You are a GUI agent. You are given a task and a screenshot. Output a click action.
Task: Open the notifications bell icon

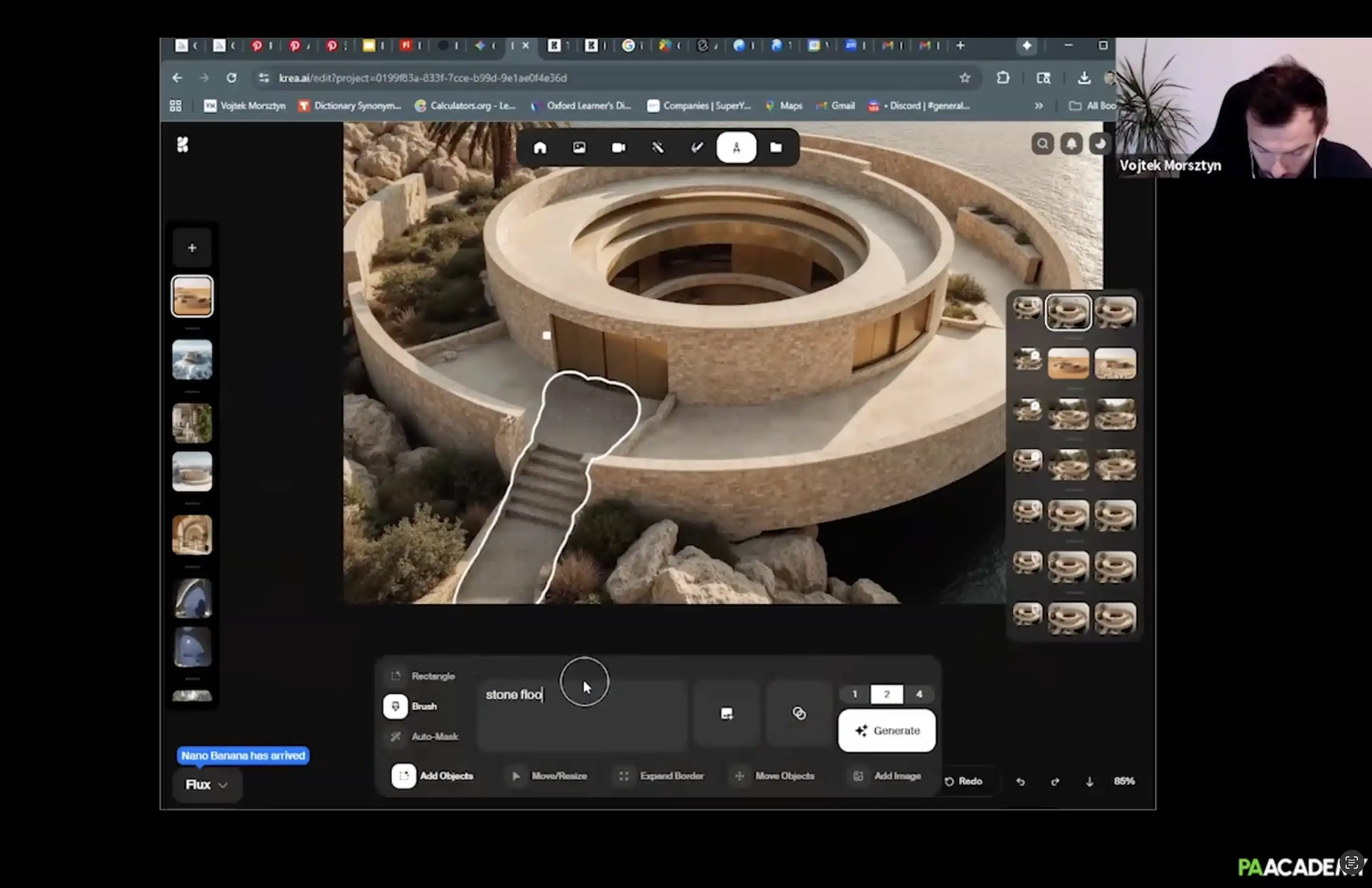[1071, 143]
